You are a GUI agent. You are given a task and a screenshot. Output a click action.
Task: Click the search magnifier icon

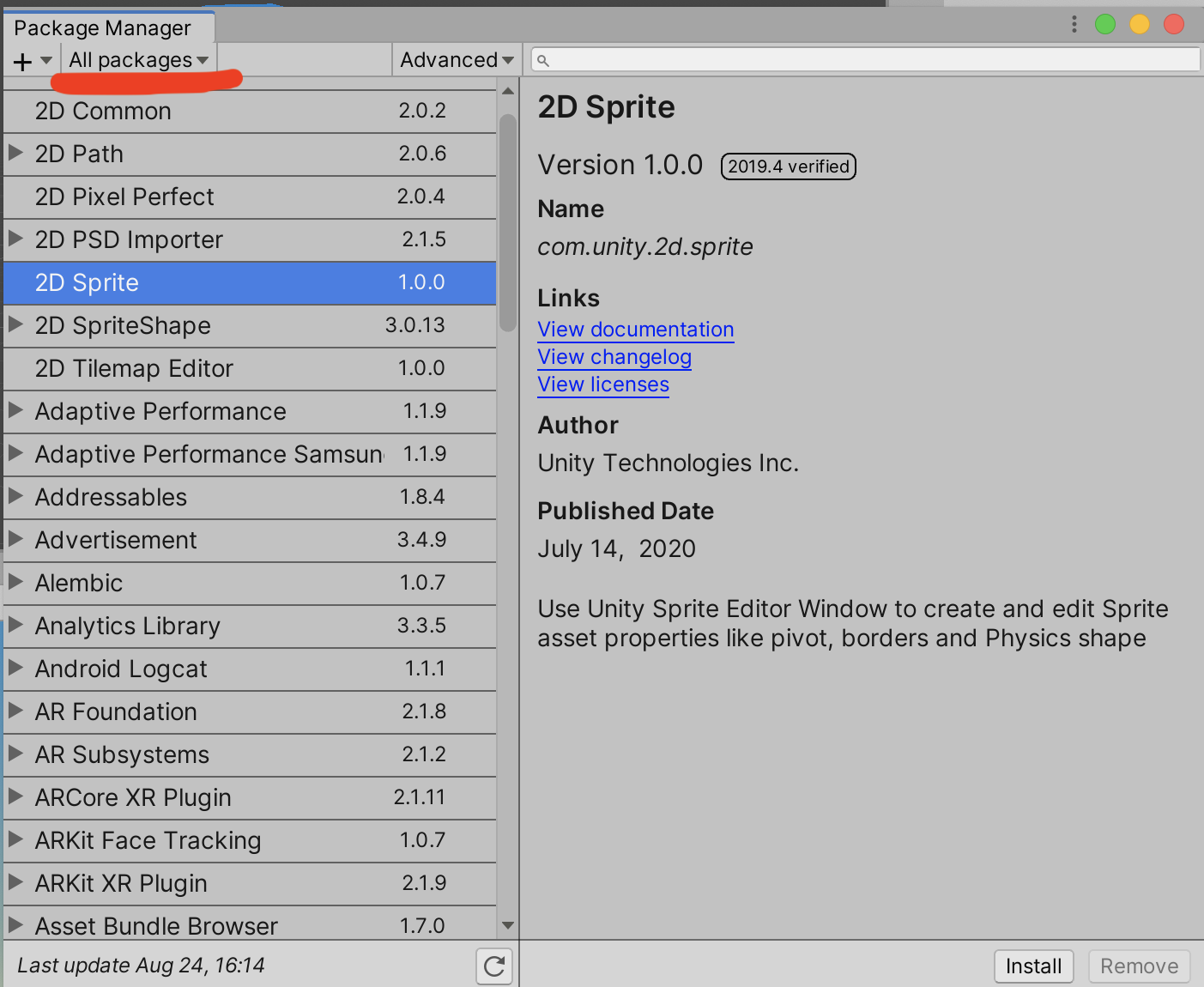point(543,60)
